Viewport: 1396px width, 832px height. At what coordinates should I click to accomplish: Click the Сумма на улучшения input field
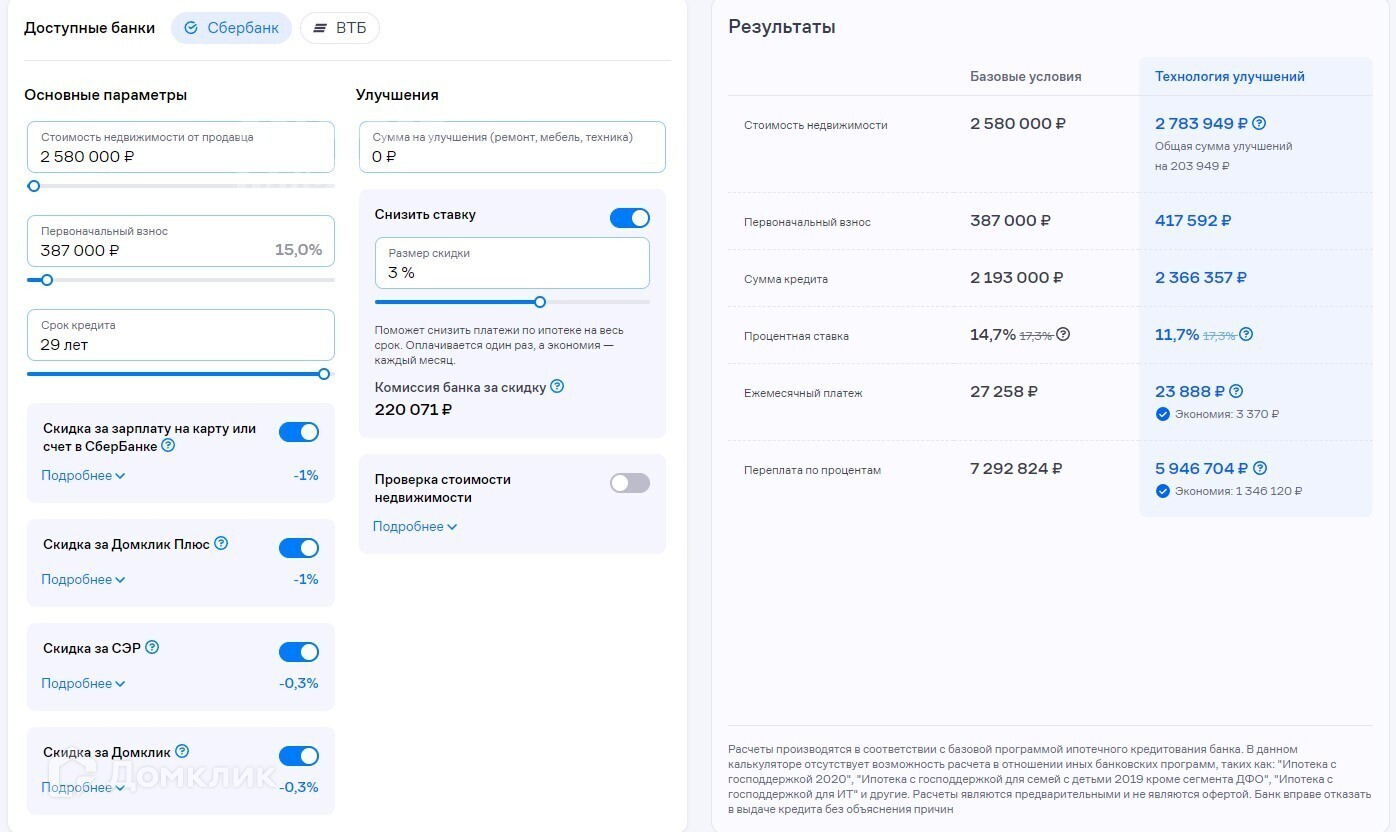[x=512, y=148]
